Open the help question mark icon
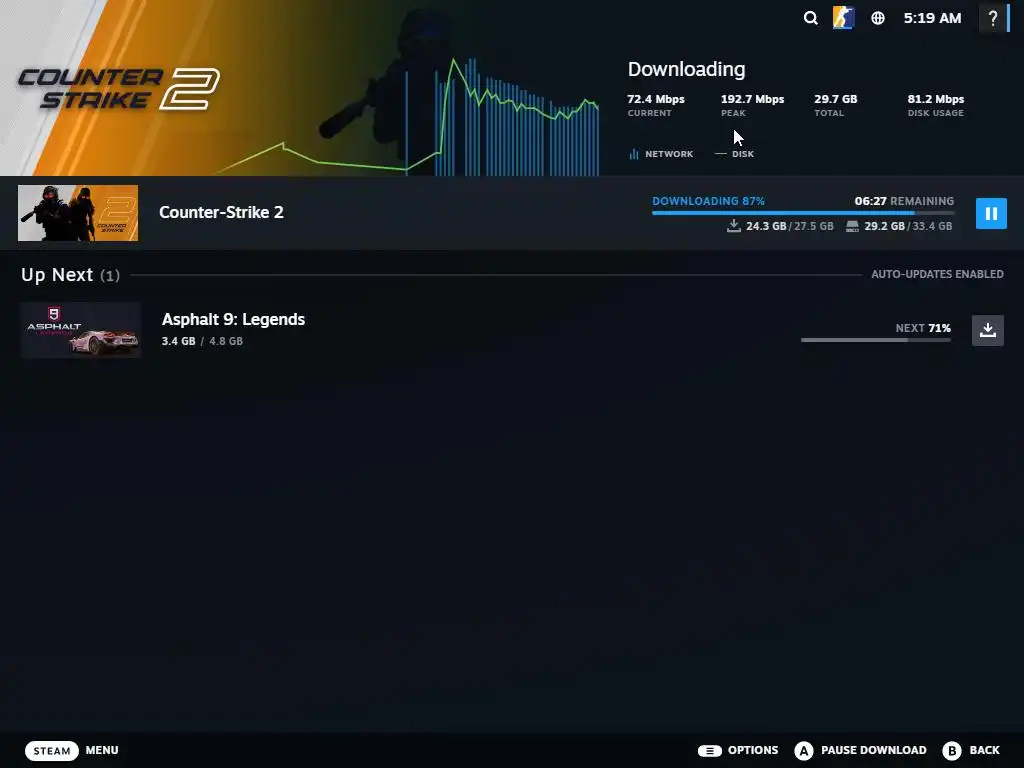 click(x=993, y=18)
